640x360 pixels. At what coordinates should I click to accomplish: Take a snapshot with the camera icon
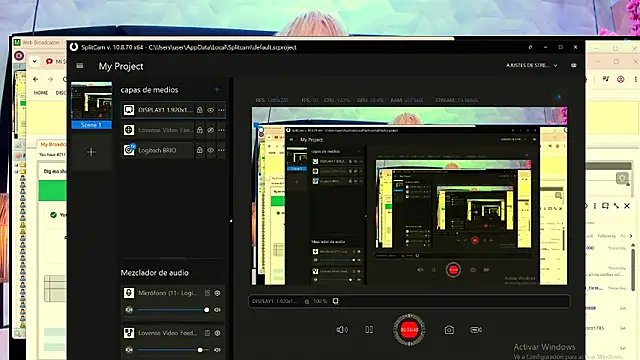click(449, 329)
